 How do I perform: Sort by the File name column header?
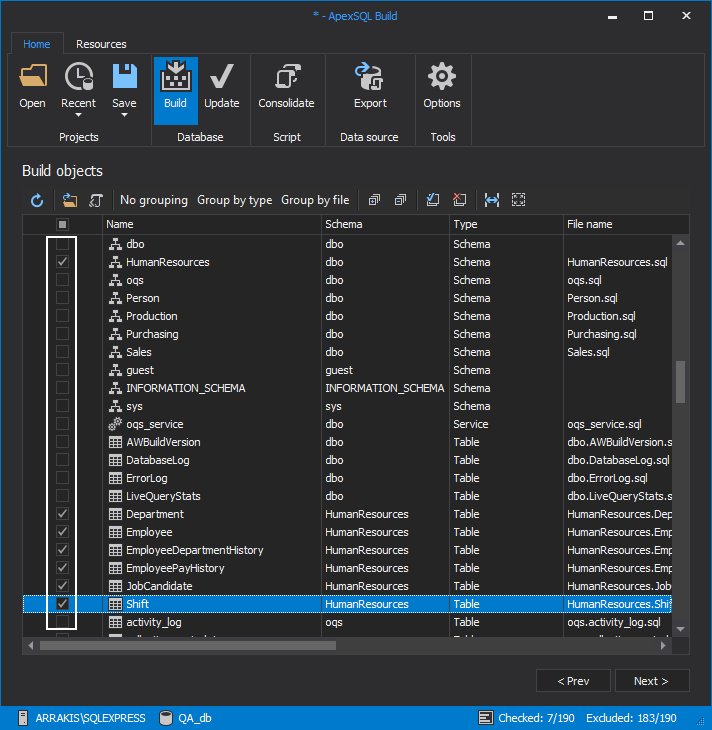tap(626, 224)
